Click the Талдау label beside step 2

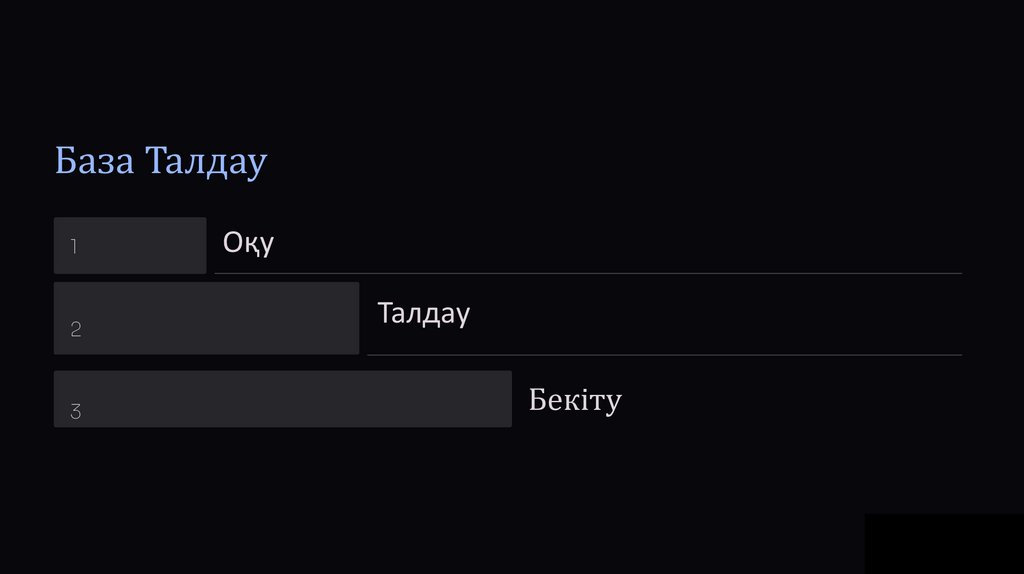(x=423, y=313)
